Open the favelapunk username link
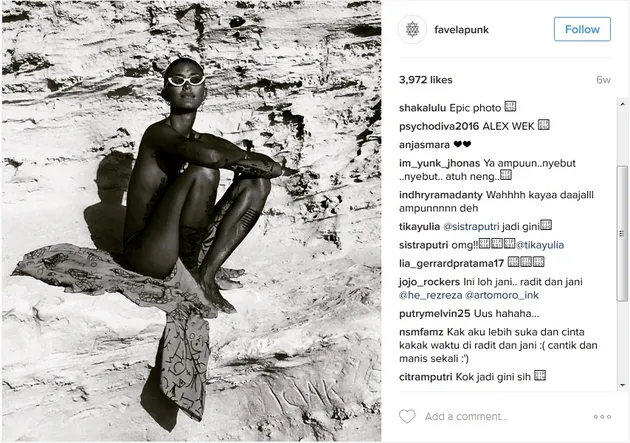The width and height of the screenshot is (630, 443). [x=461, y=30]
